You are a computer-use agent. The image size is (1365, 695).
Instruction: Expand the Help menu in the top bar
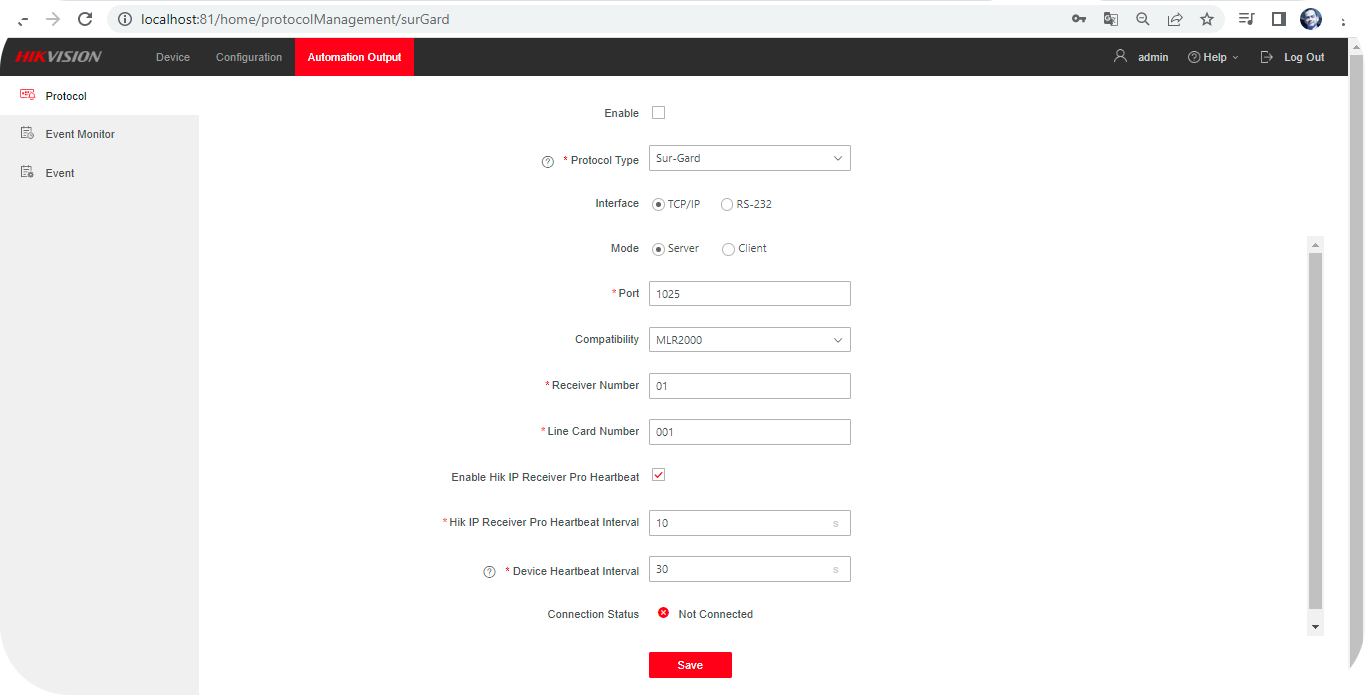[x=1213, y=57]
